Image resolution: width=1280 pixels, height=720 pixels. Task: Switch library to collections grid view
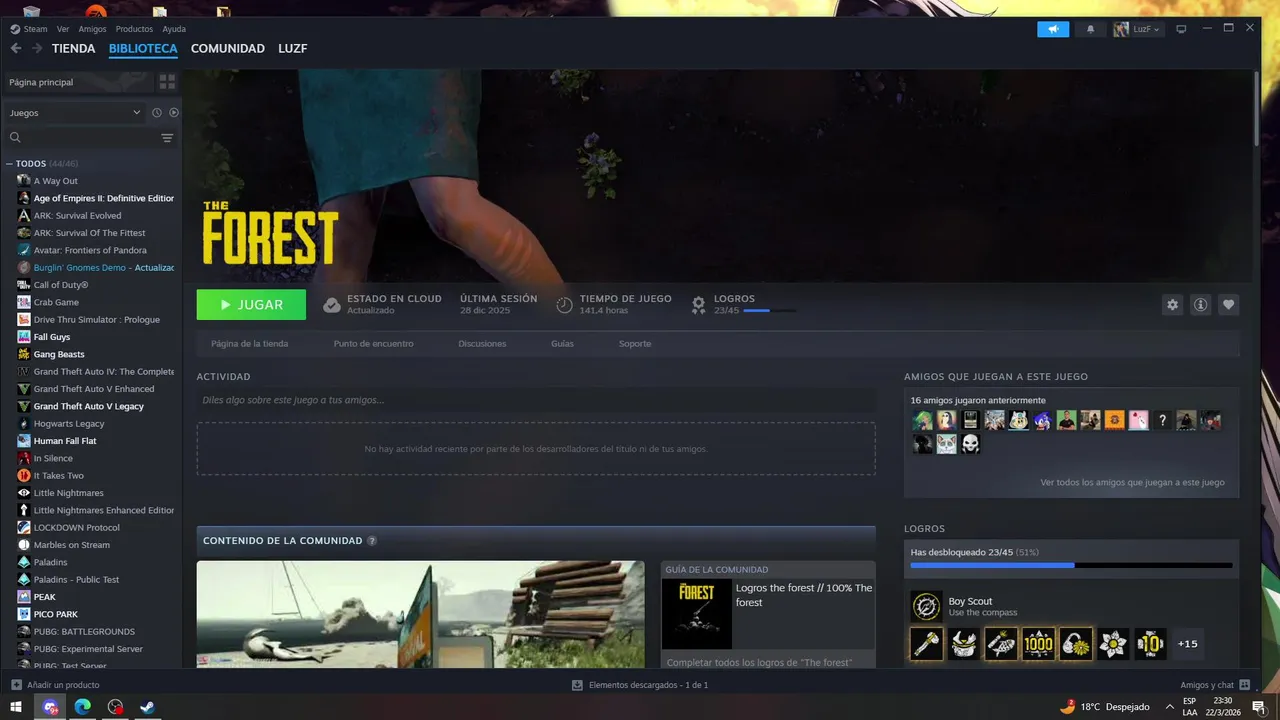click(x=167, y=82)
